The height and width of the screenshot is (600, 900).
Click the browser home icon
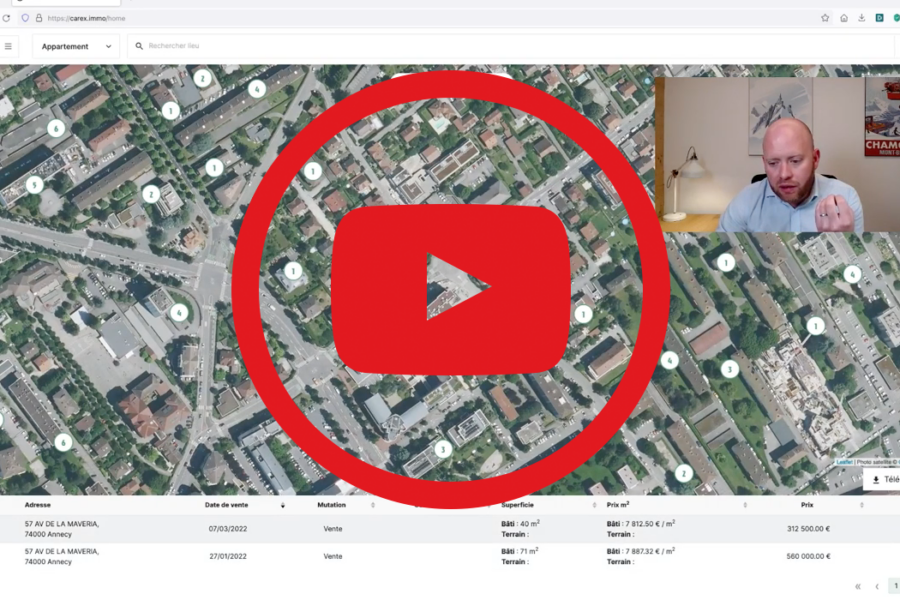[x=843, y=18]
